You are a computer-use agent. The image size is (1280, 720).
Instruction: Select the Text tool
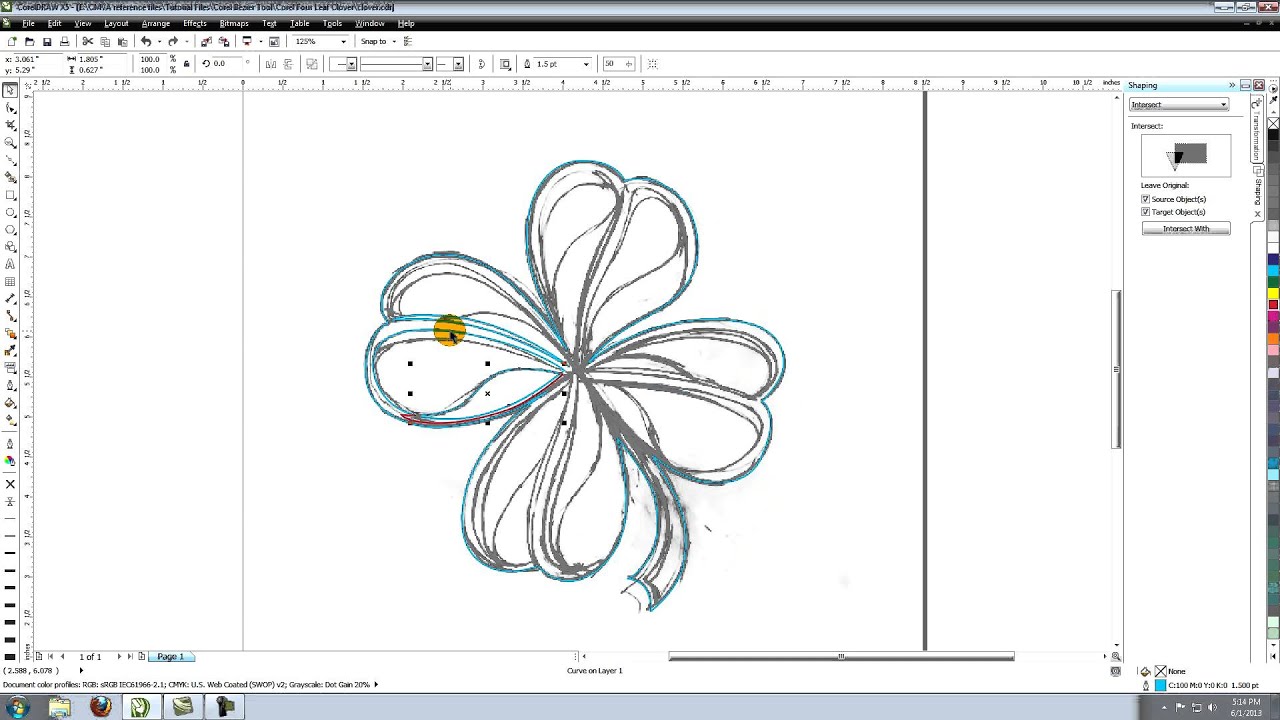[x=11, y=264]
